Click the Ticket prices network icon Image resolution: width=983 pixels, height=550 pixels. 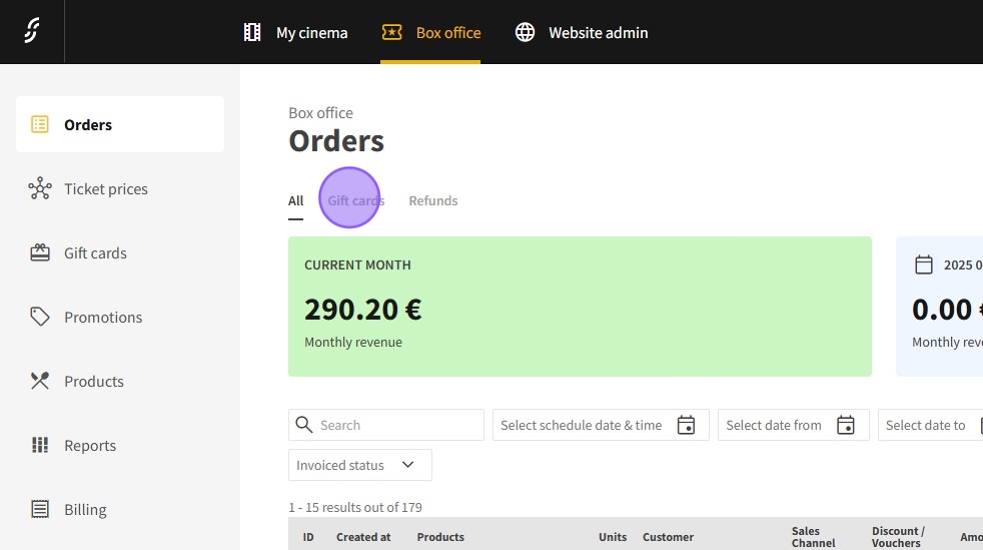point(40,189)
